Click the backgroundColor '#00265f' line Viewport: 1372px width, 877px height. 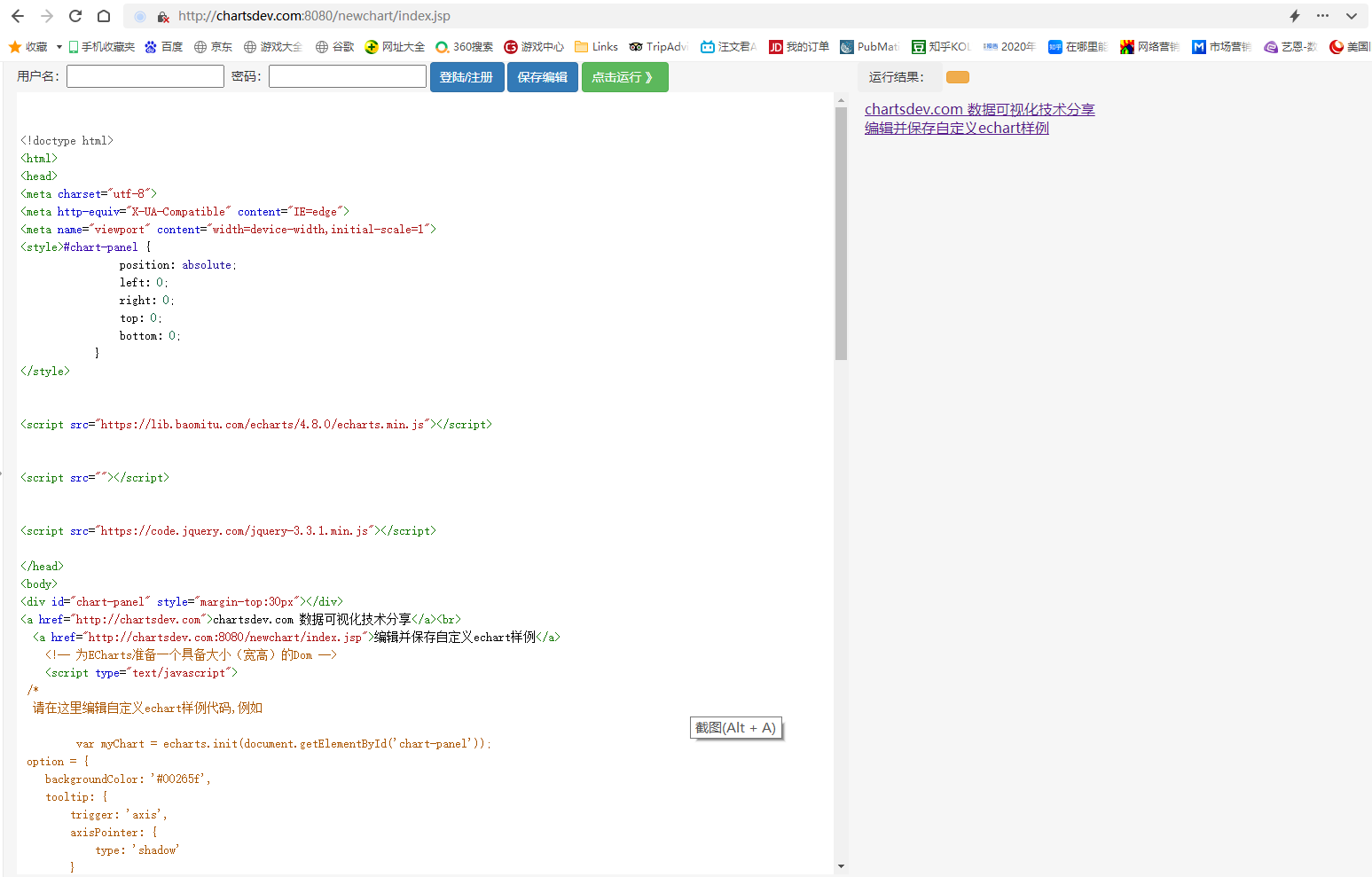click(x=128, y=779)
